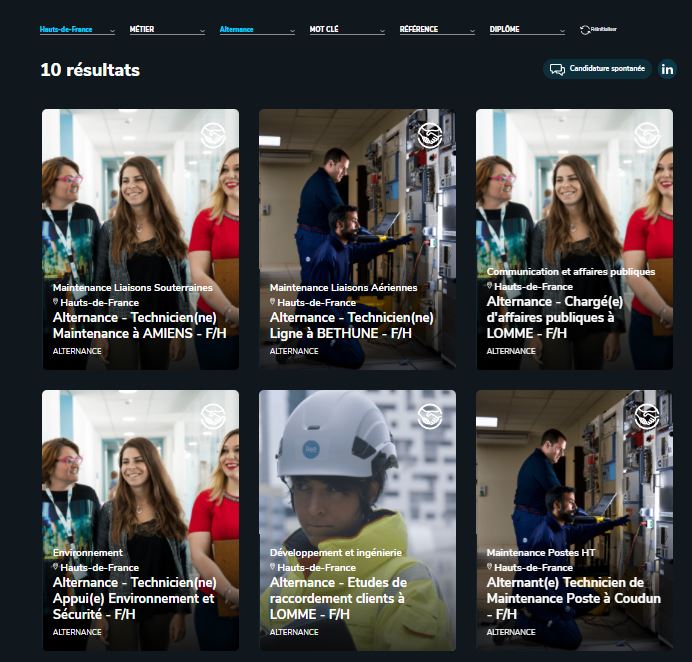The height and width of the screenshot is (662, 692).
Task: Click location pin on raccordement clients card
Action: tap(273, 567)
